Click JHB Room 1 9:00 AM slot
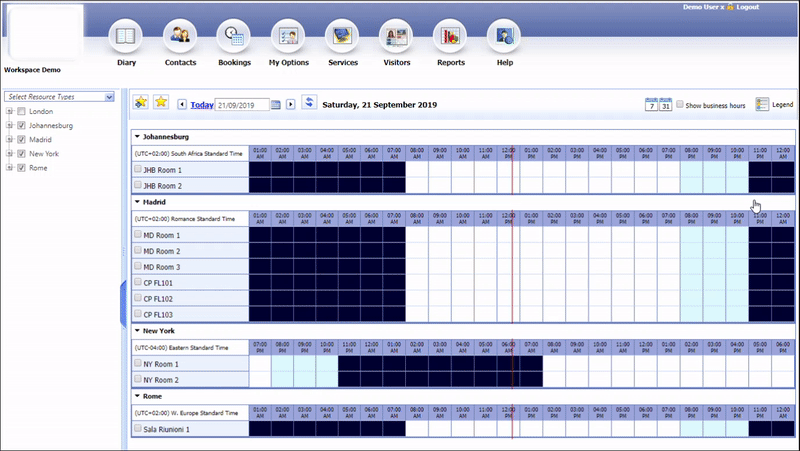This screenshot has width=800, height=451. [439, 169]
